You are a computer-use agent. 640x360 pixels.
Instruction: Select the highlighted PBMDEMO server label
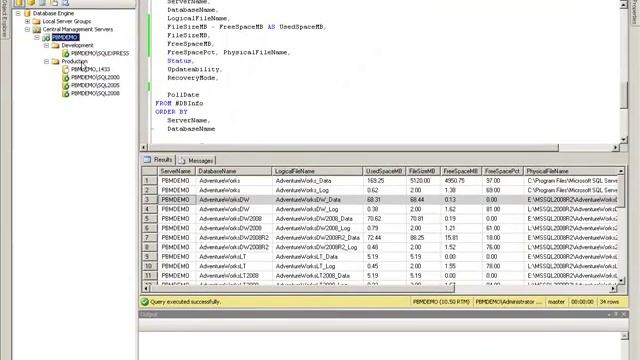[65, 37]
